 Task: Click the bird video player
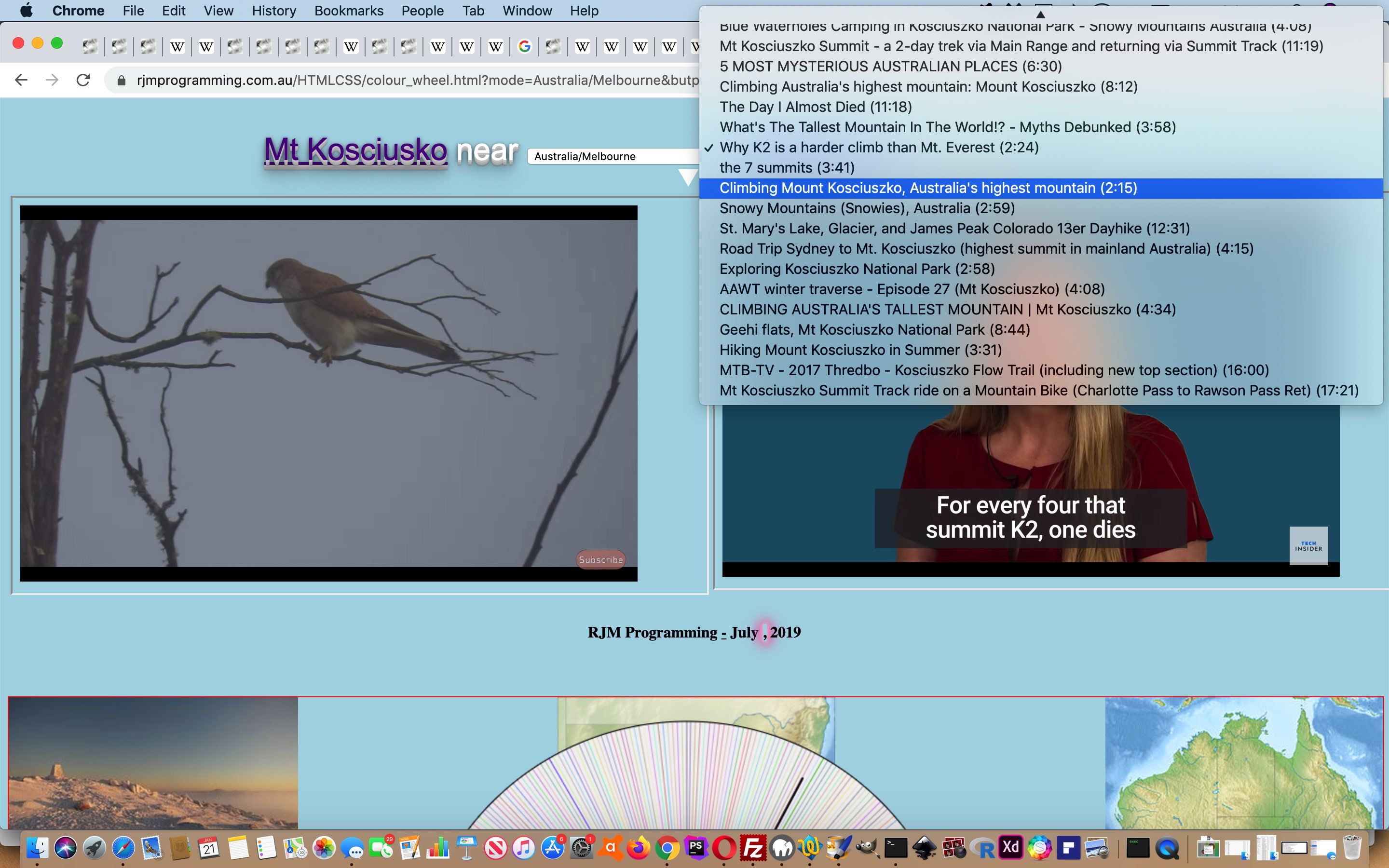tap(329, 393)
